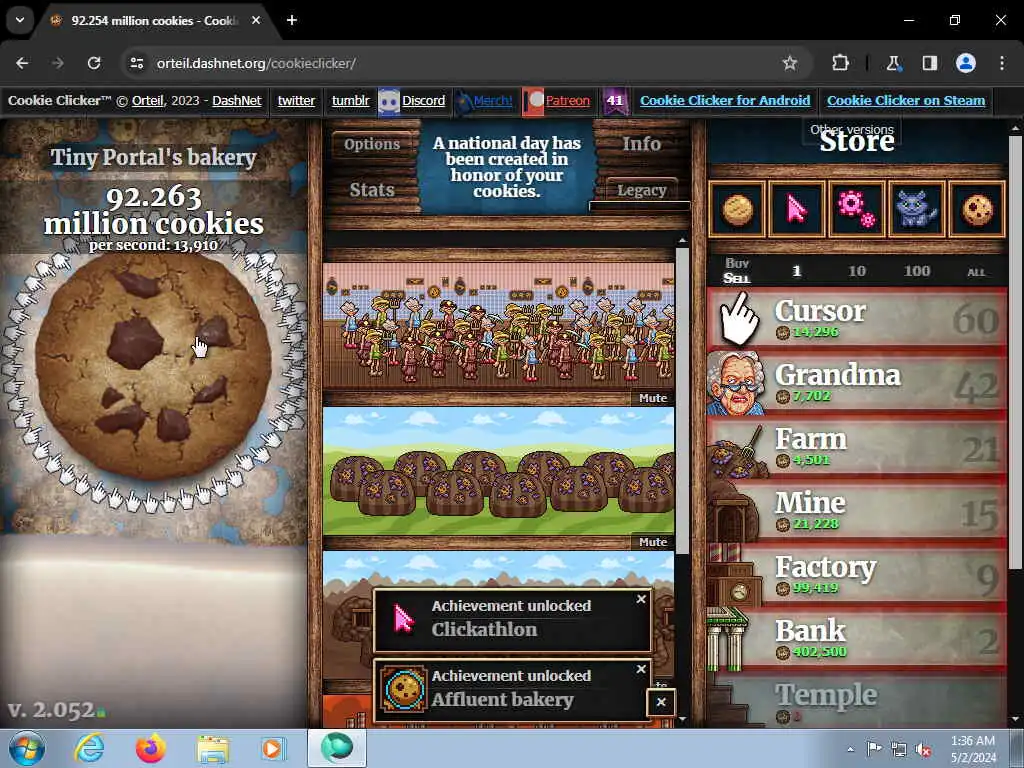Viewport: 1024px width, 768px height.
Task: Open Cookie Clicker for Android link
Action: point(725,101)
